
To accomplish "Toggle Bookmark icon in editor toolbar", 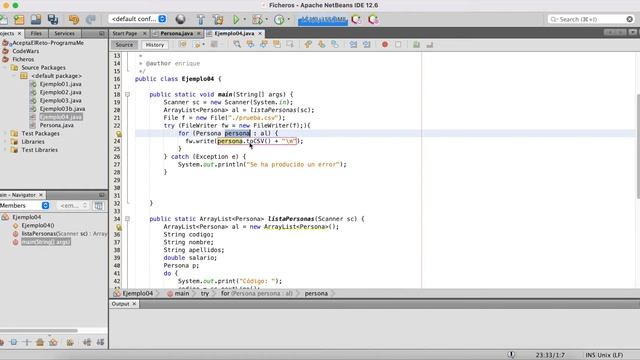I will (x=335, y=44).
